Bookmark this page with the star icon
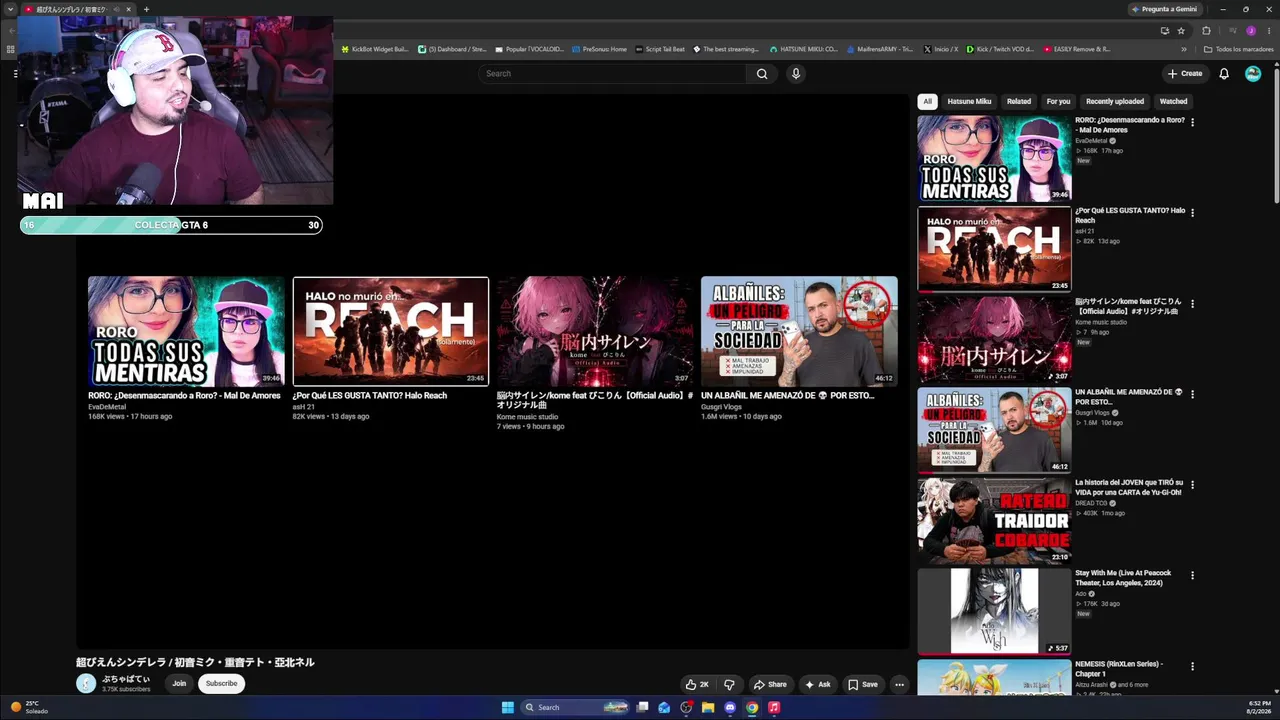 1181,31
